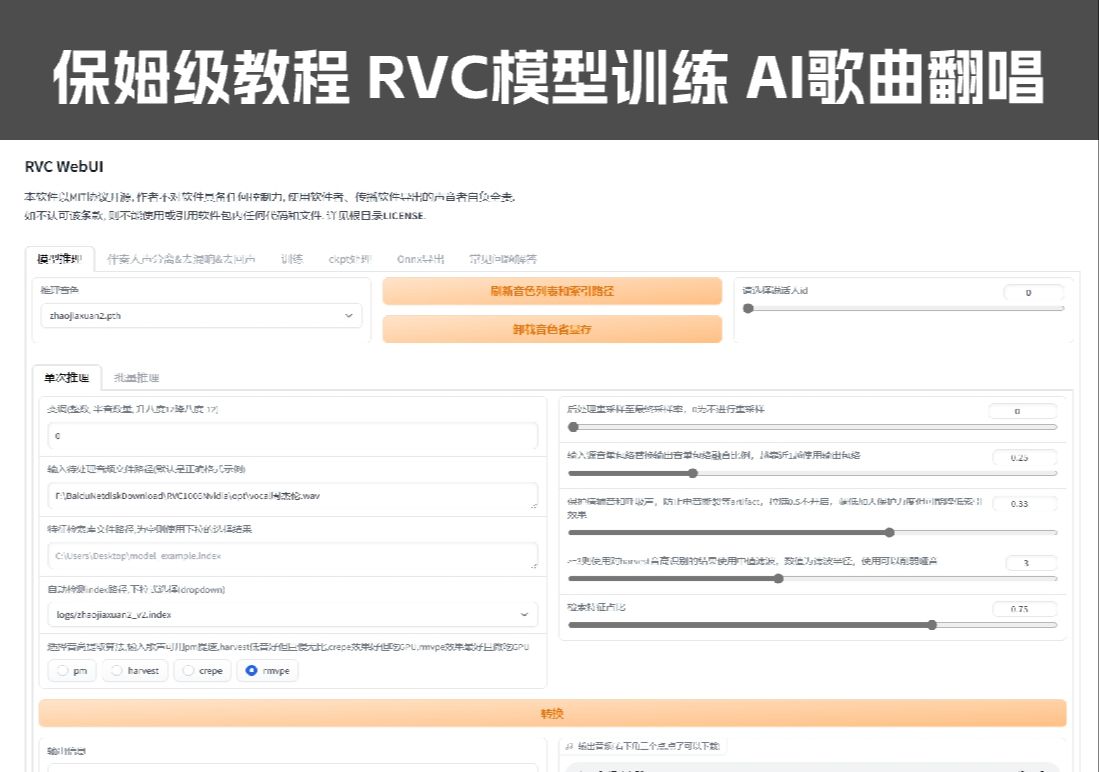Expand the logs/zhaojiaxuan2_v2.index dropdown
This screenshot has height=772, width=1099.
(292, 614)
